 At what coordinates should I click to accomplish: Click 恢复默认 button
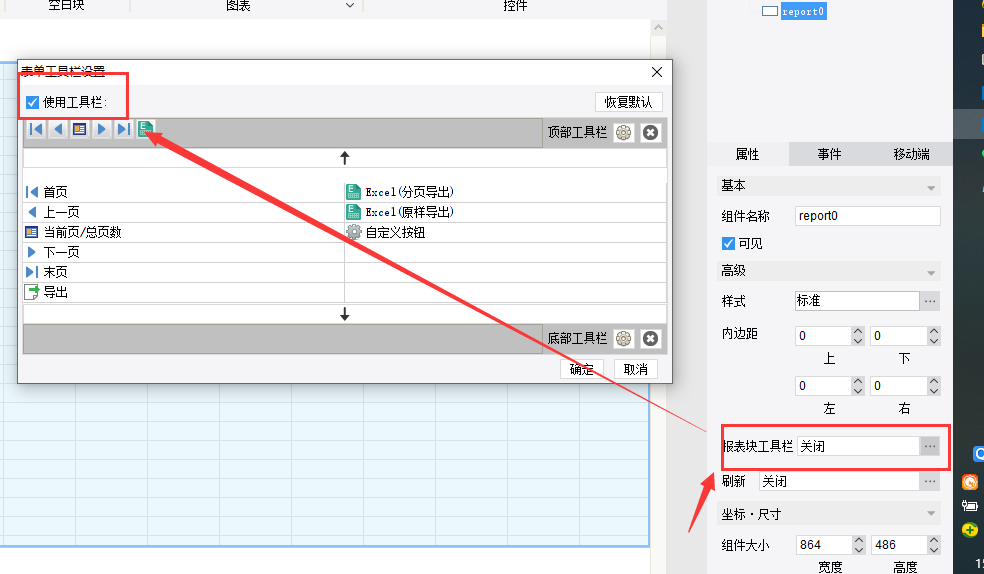click(x=628, y=102)
